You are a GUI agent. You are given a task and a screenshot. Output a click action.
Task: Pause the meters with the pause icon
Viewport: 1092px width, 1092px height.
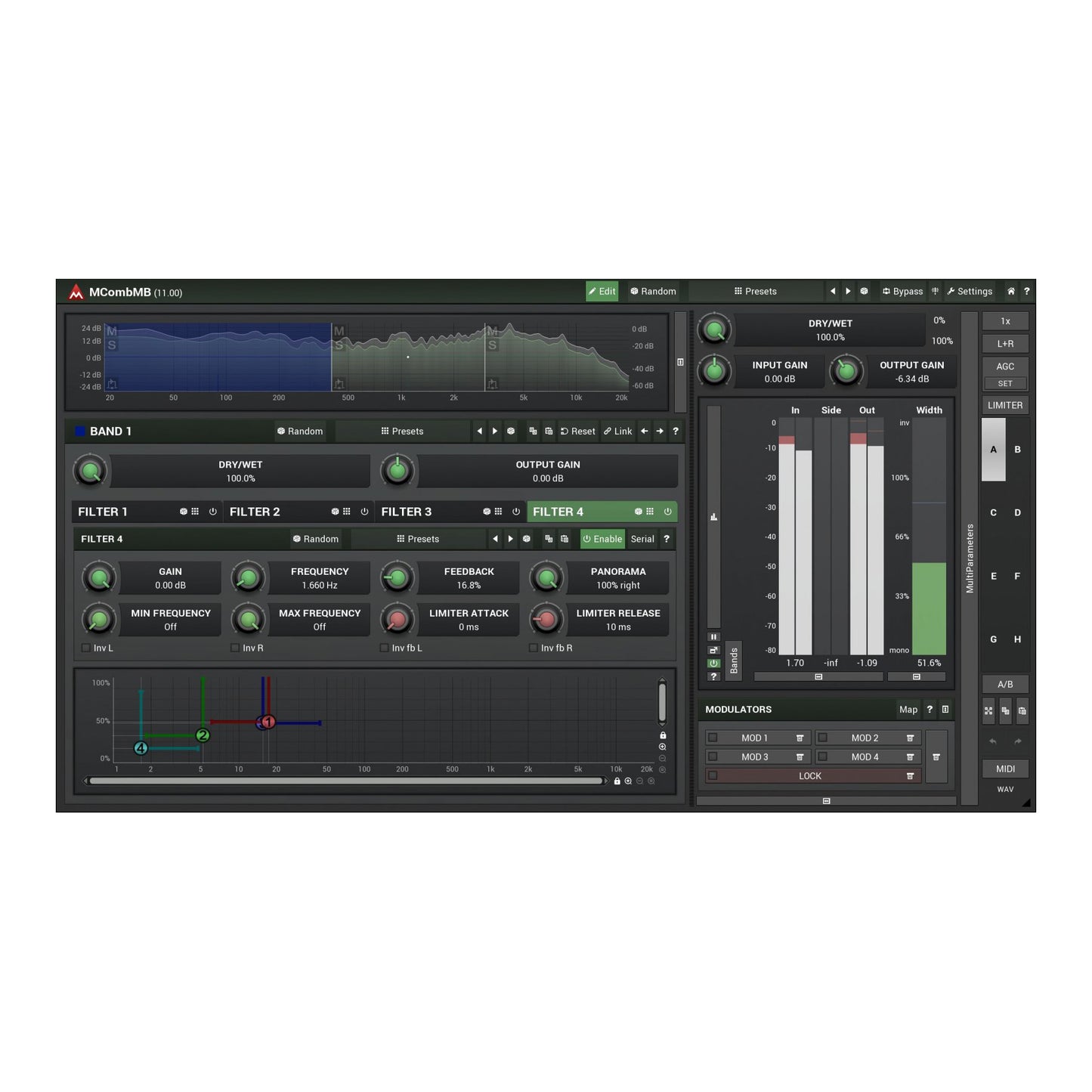(713, 637)
